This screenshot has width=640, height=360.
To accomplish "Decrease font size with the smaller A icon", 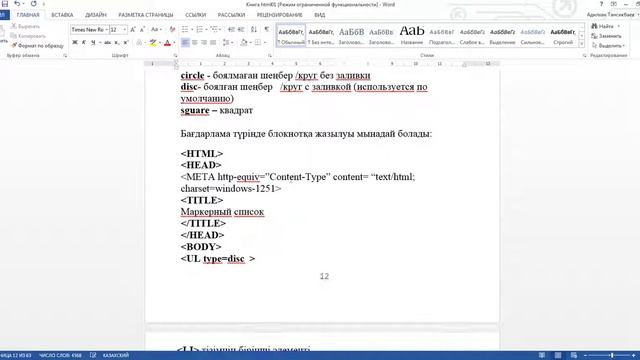I will click(142, 30).
